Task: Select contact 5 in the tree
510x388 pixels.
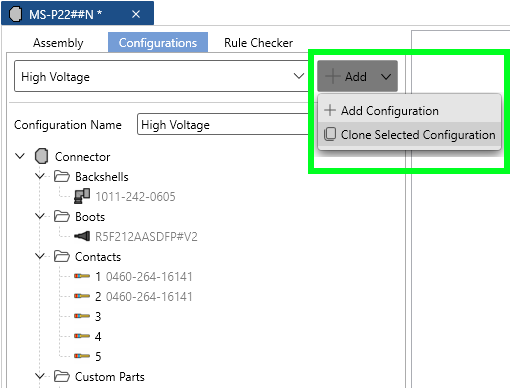Action: click(98, 356)
